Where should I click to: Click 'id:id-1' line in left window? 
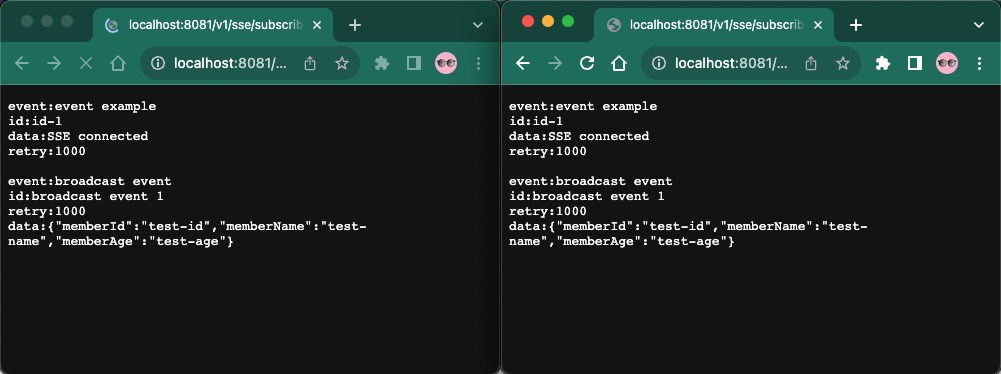[35, 121]
